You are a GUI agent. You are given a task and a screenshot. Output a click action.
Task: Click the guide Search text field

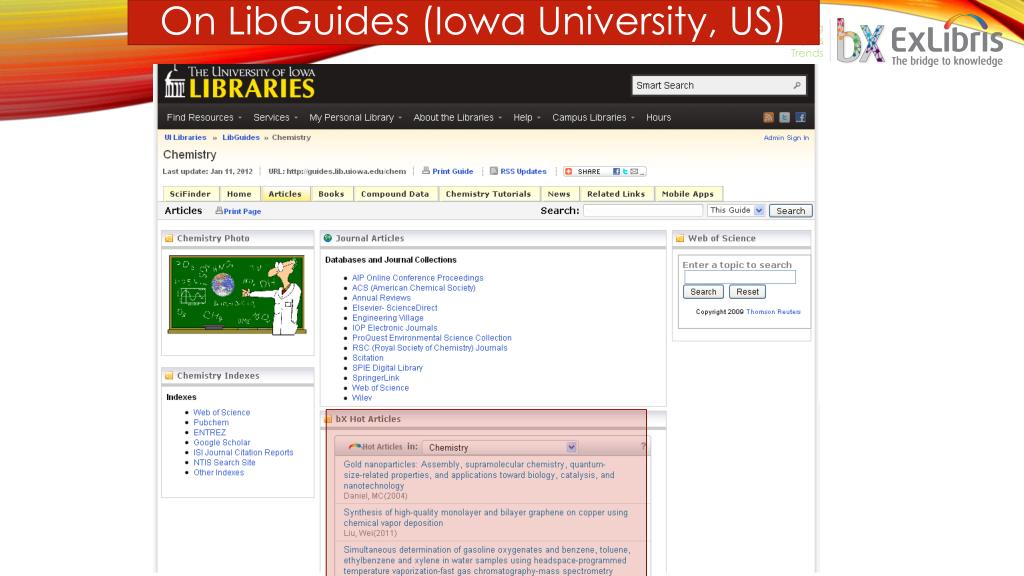[x=643, y=210]
